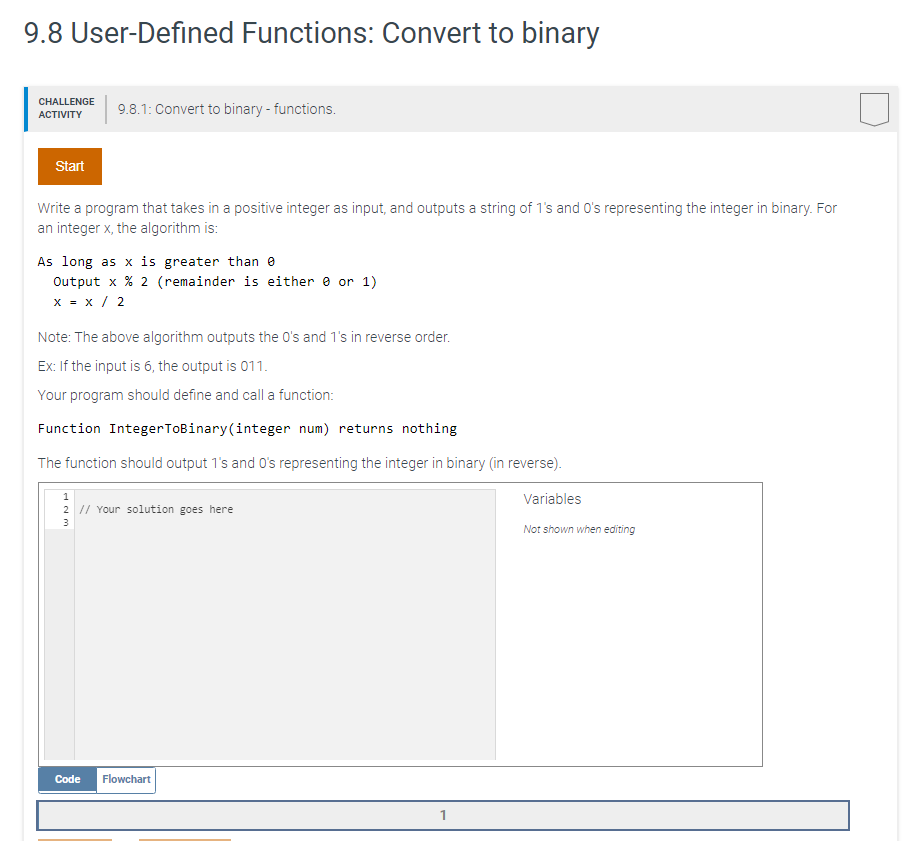
Task: Click the orange Start button
Action: pyautogui.click(x=69, y=166)
